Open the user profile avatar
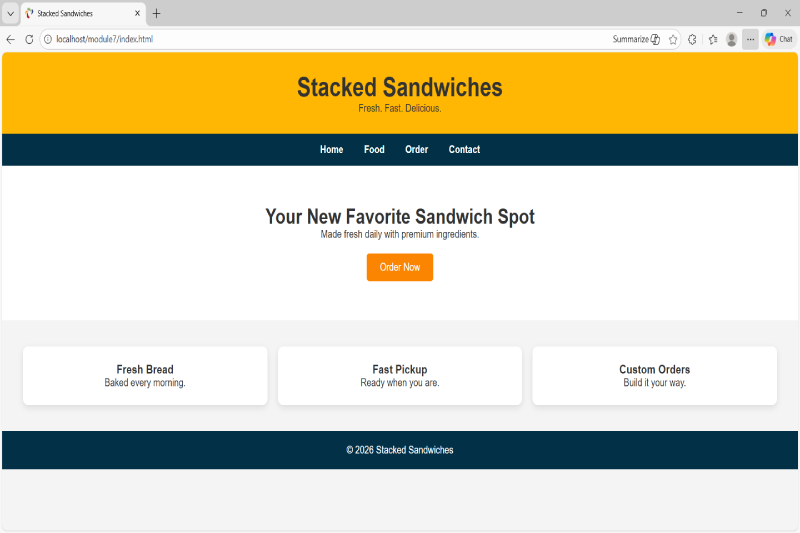Image resolution: width=800 pixels, height=533 pixels. [x=732, y=39]
